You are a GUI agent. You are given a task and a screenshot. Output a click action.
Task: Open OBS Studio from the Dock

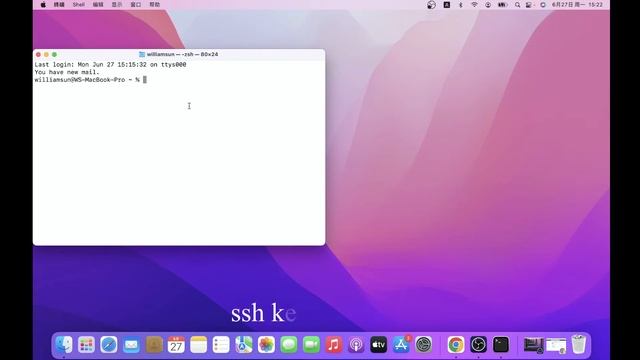pyautogui.click(x=478, y=345)
